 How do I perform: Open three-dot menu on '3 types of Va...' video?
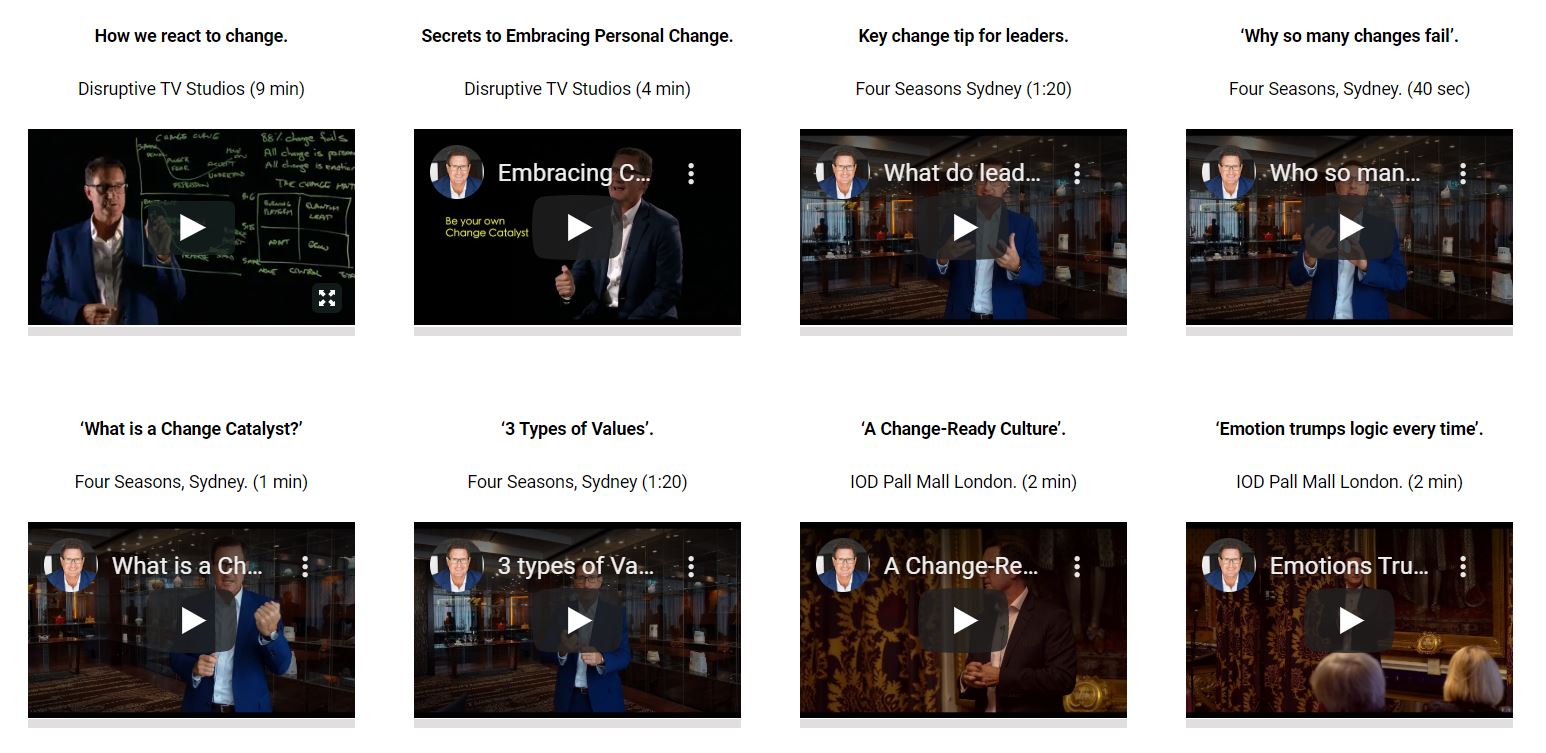pyautogui.click(x=691, y=566)
